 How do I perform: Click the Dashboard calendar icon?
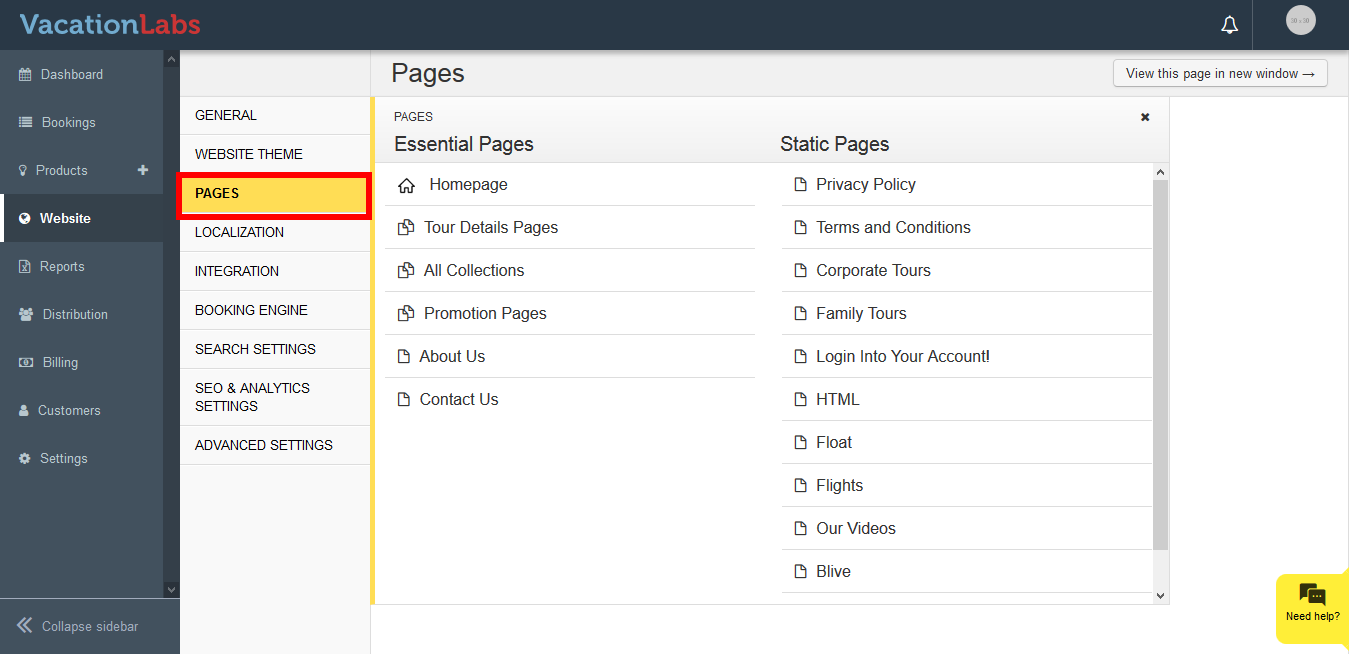25,75
